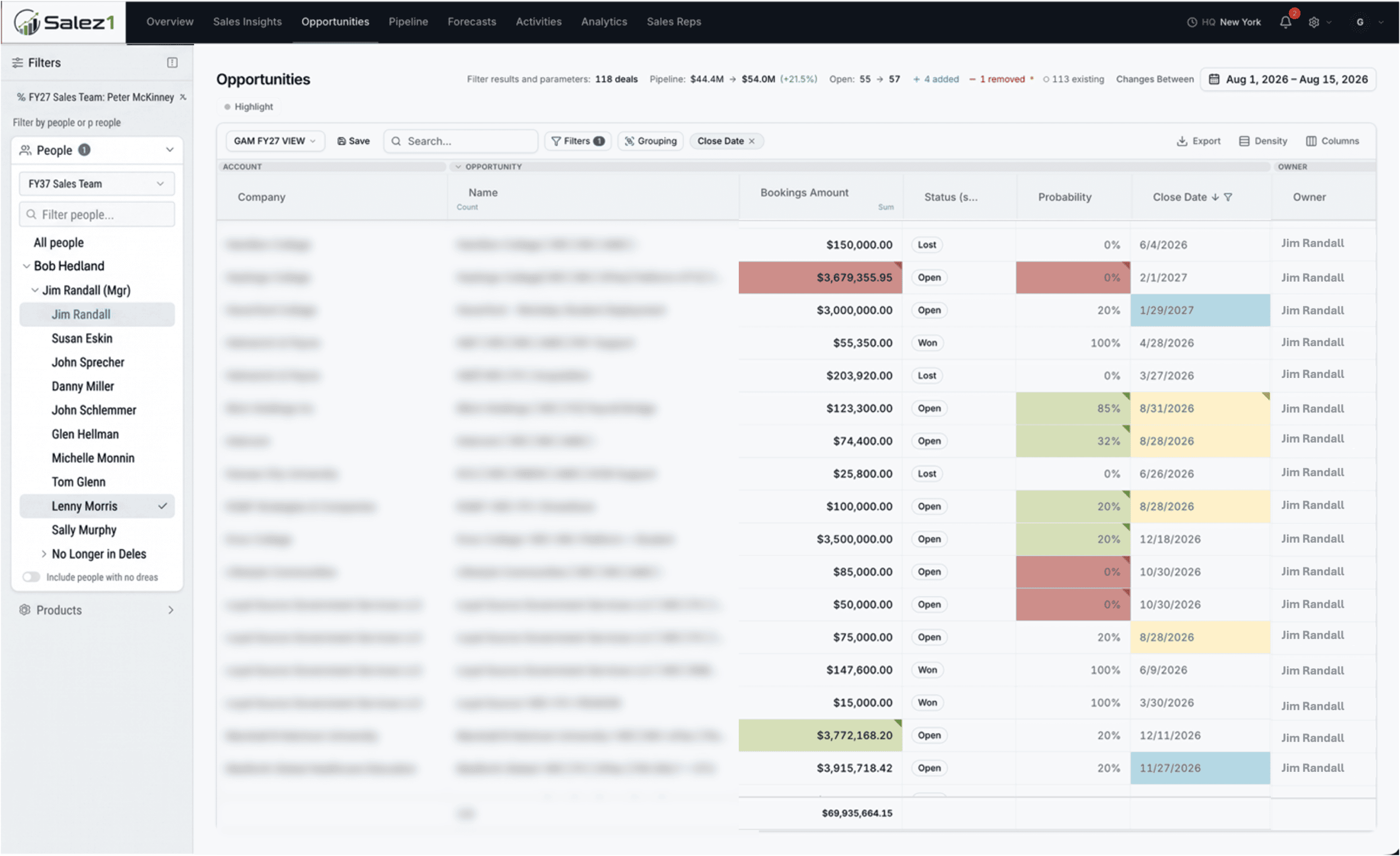This screenshot has width=1400, height=856.
Task: Collapse the Bob Hedland tree node
Action: tap(26, 266)
